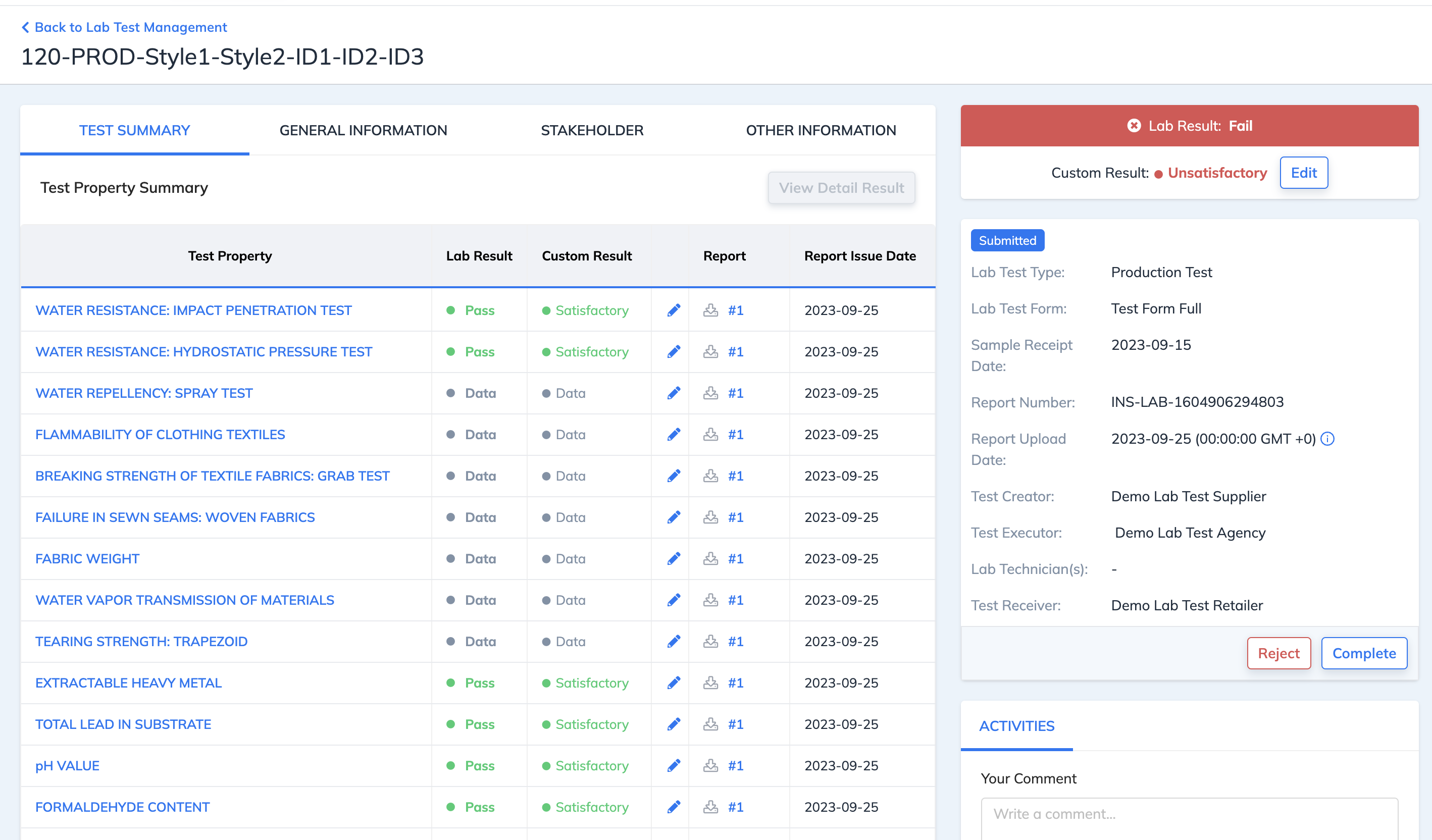
Task: Open the Fabric Weight property link
Action: point(87,559)
